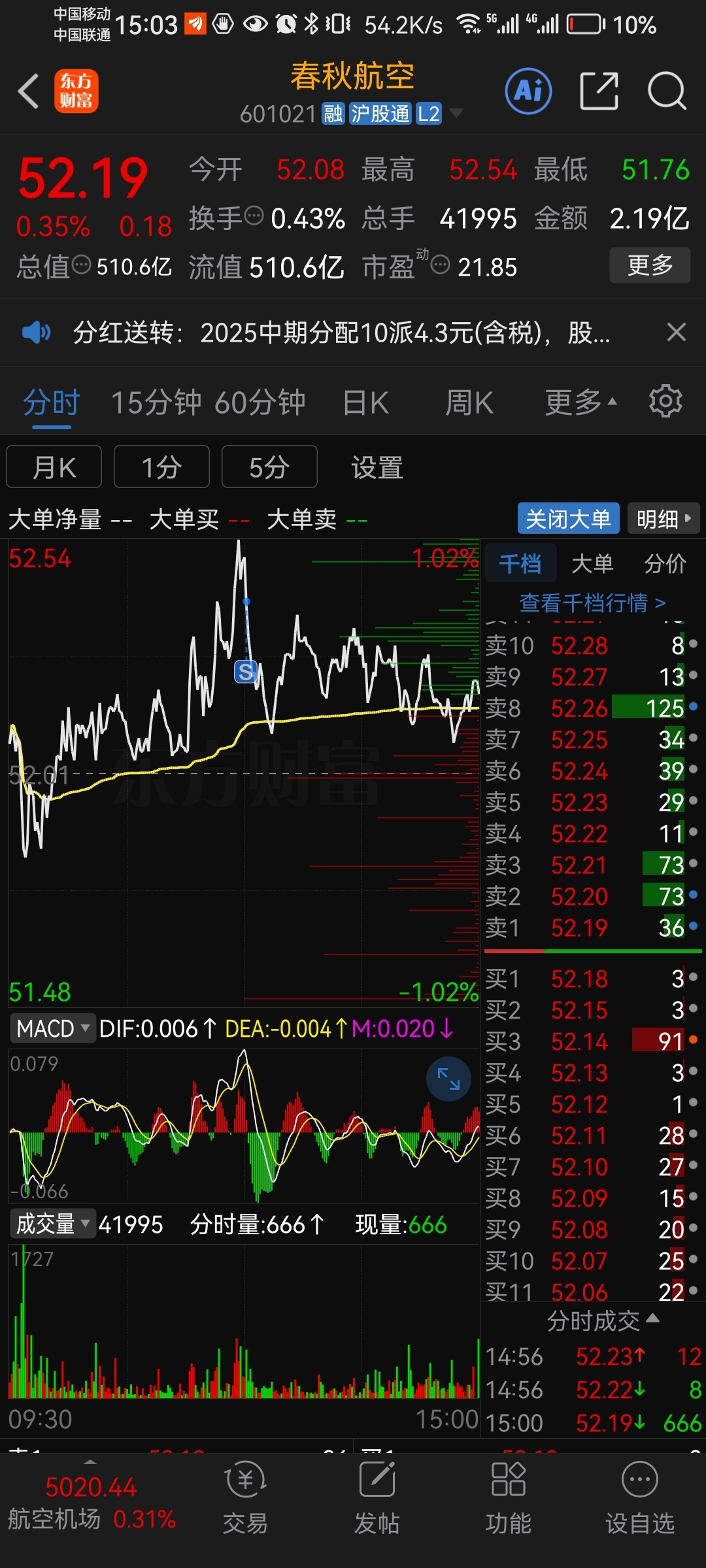706x1568 pixels.
Task: Select 买3 row at 52.14
Action: (592, 1041)
